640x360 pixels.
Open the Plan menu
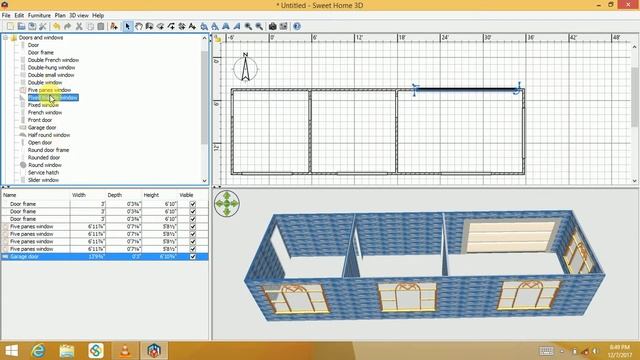tap(60, 16)
